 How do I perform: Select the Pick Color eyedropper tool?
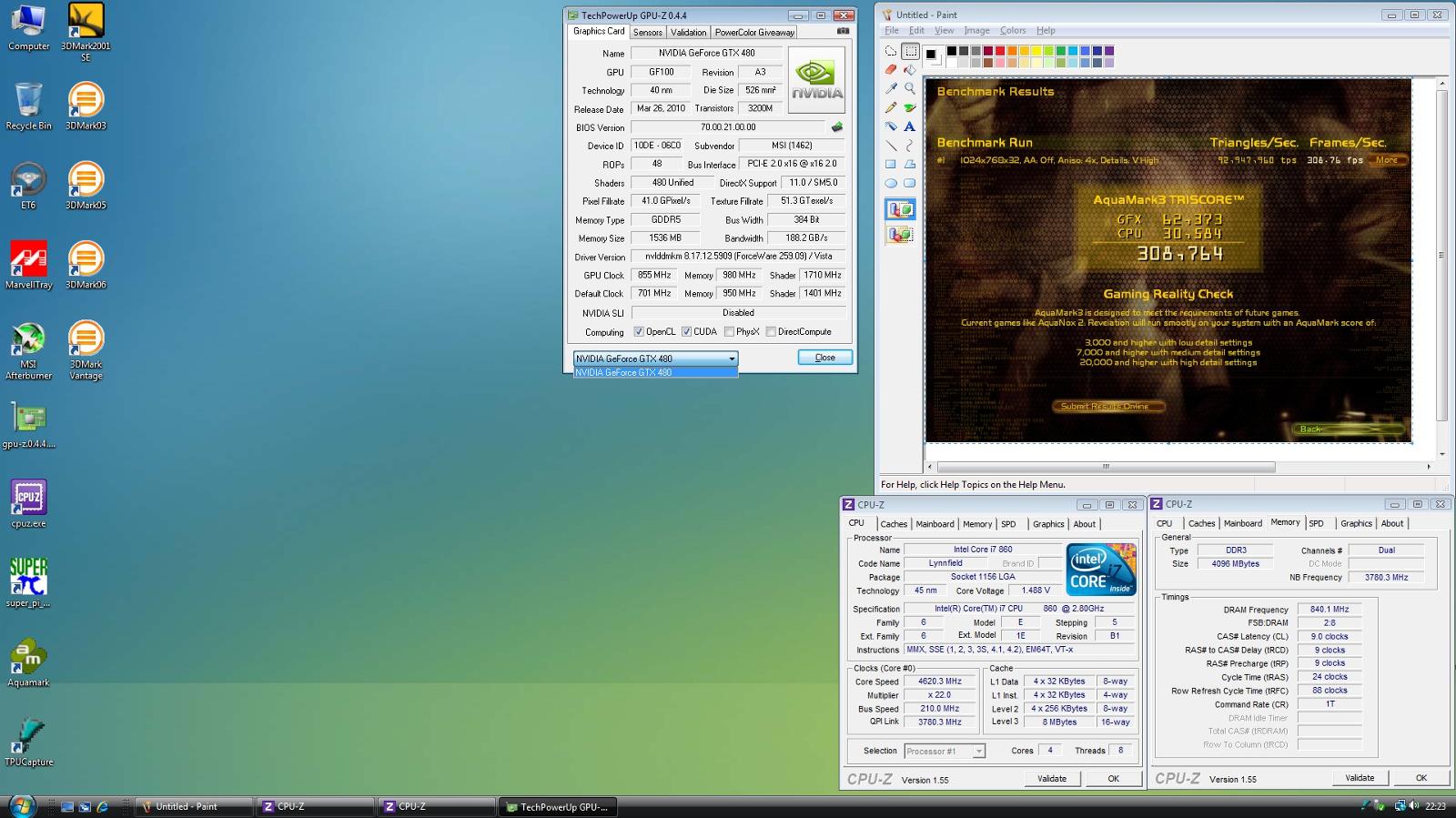[891, 89]
